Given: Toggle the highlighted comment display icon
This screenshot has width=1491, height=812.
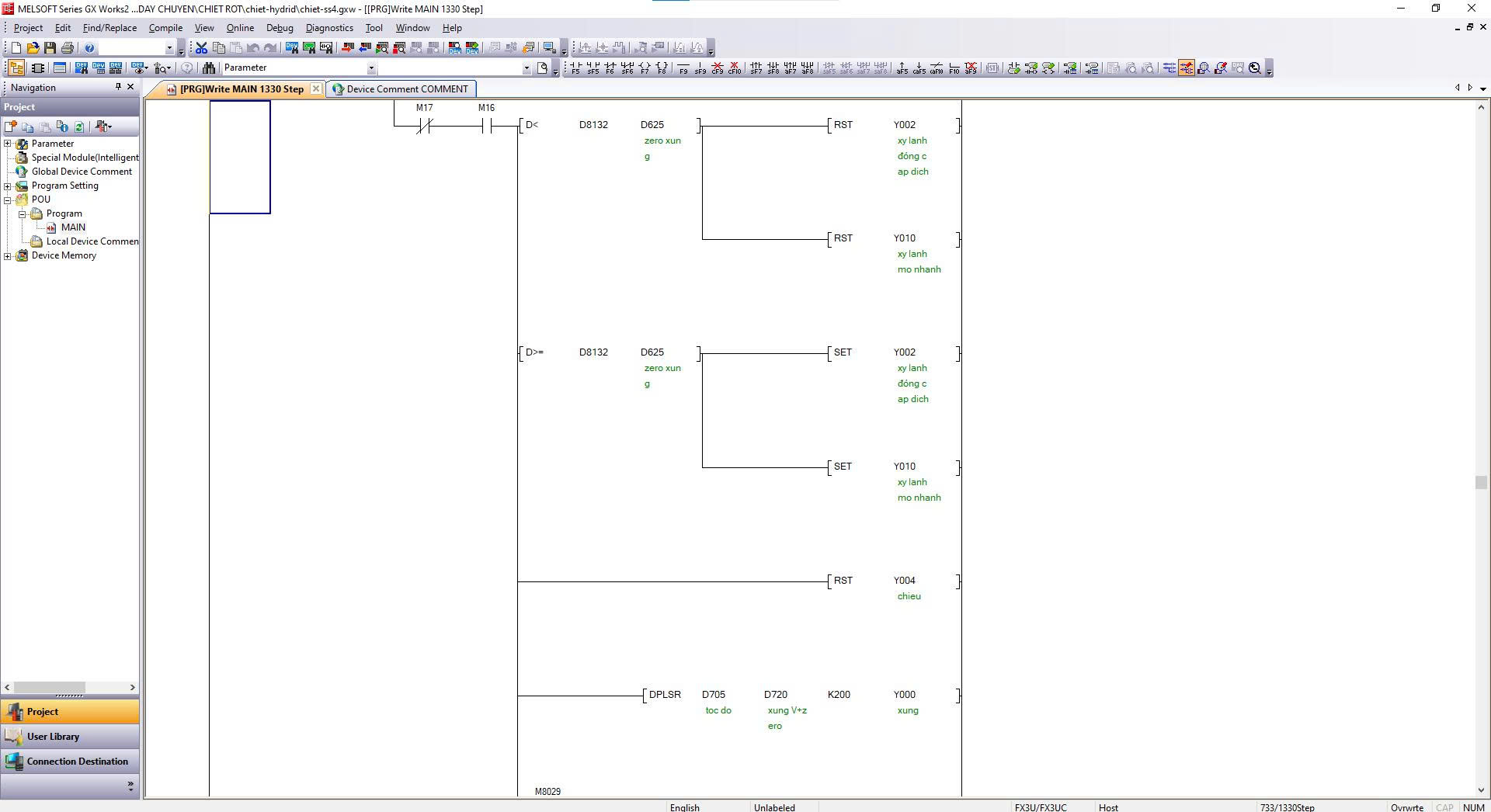Looking at the screenshot, I should [1187, 68].
